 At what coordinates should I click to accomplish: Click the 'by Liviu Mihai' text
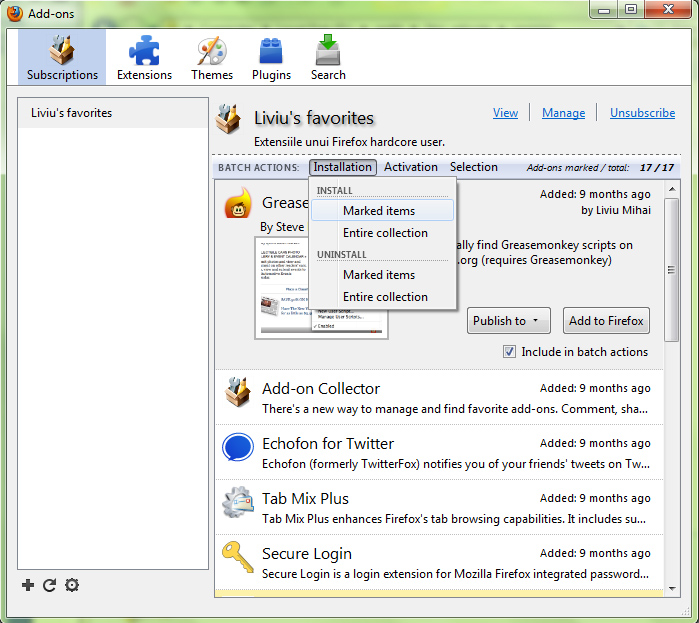pos(616,210)
